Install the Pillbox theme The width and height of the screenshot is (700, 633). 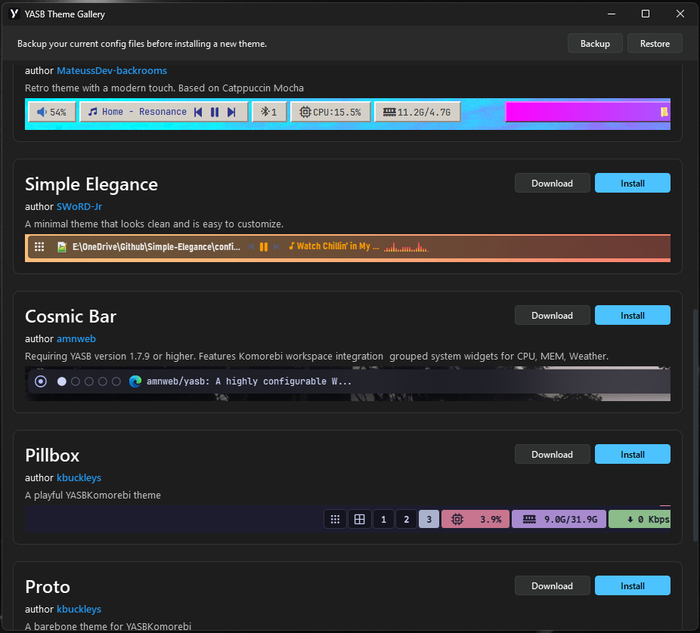(x=632, y=454)
